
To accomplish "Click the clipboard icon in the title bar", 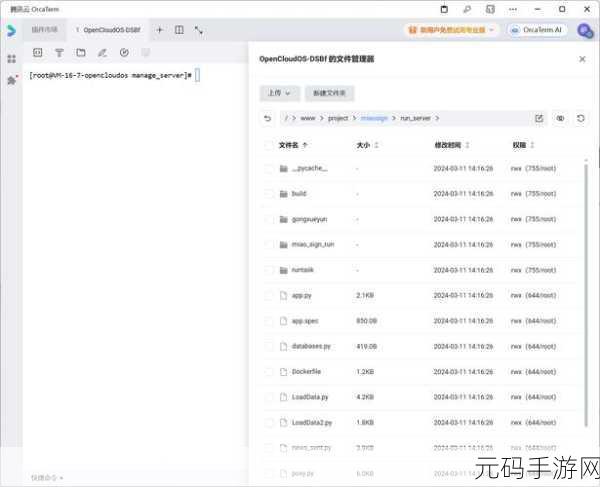I will [444, 9].
